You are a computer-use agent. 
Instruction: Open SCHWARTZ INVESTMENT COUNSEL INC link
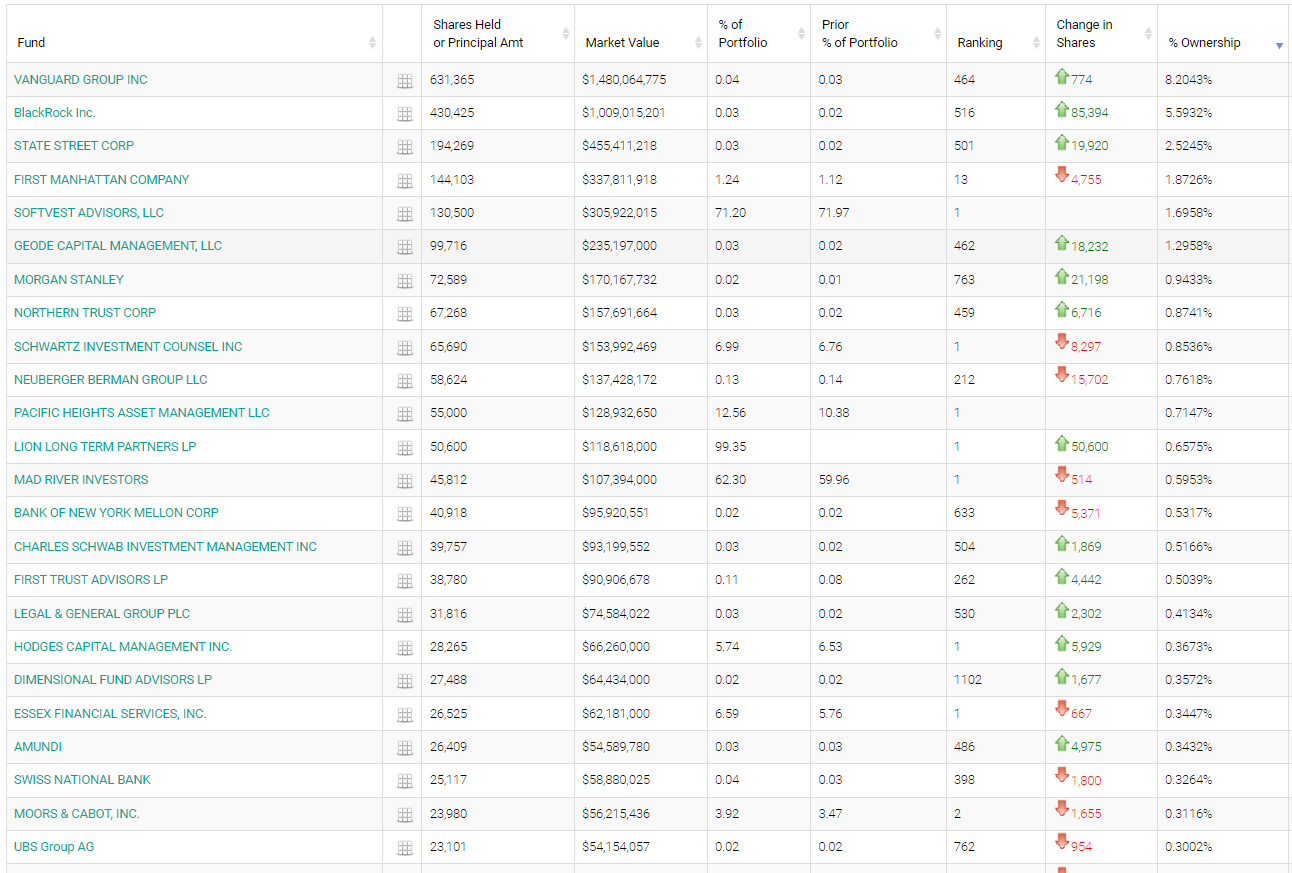[x=128, y=347]
